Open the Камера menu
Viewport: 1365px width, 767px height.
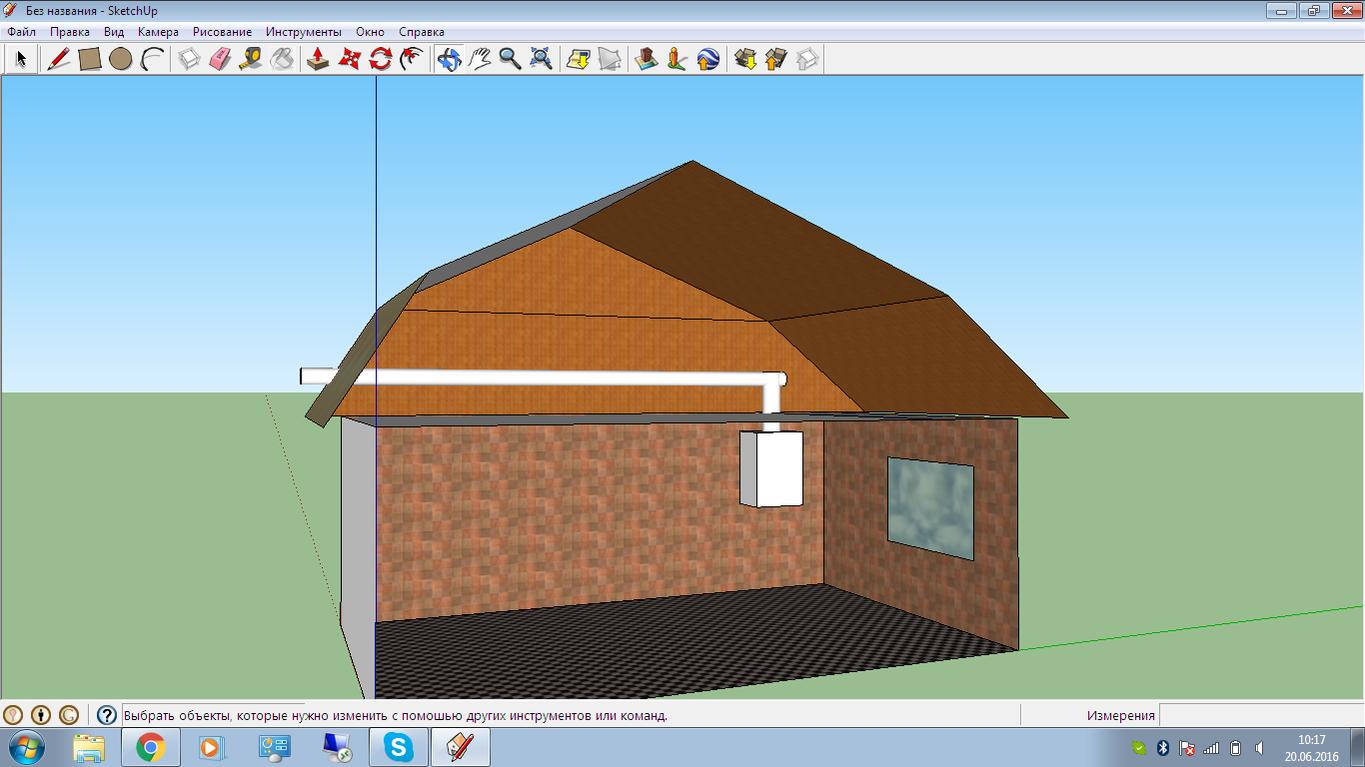[x=158, y=32]
